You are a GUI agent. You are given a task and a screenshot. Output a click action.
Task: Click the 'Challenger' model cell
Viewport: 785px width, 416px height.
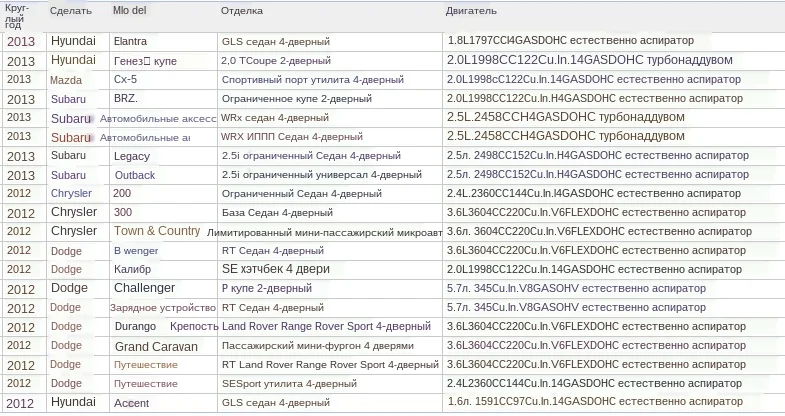[x=144, y=288]
